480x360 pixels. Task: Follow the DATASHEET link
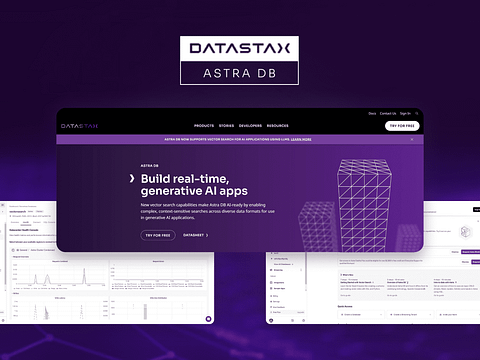[196, 235]
